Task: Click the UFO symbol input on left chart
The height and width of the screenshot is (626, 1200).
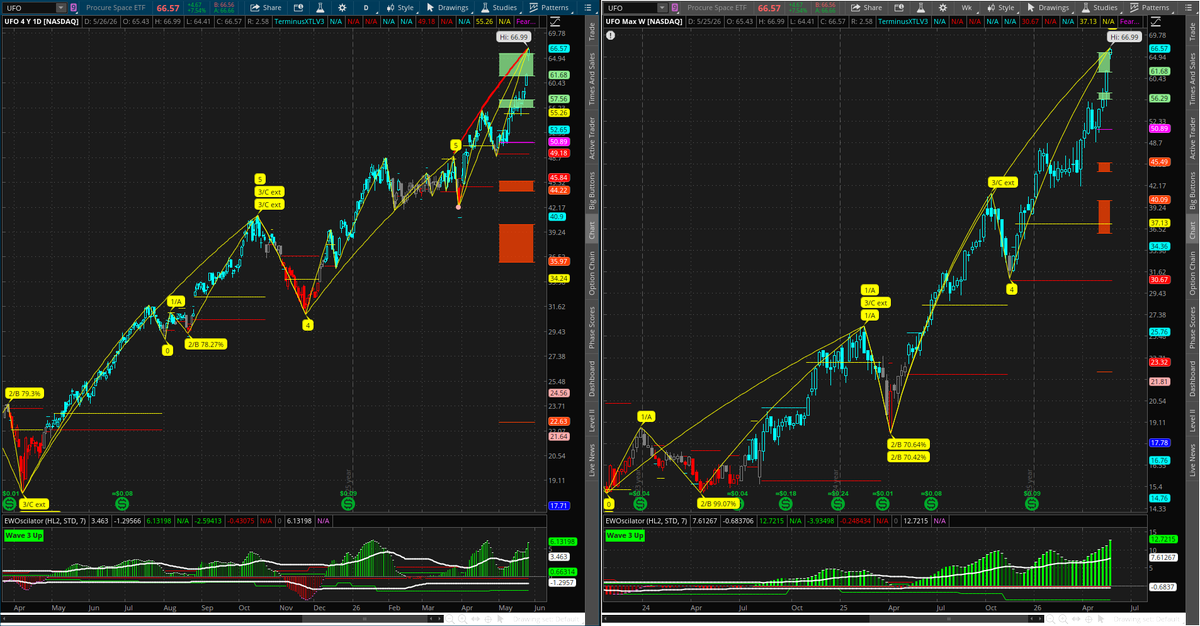Action: (x=28, y=8)
